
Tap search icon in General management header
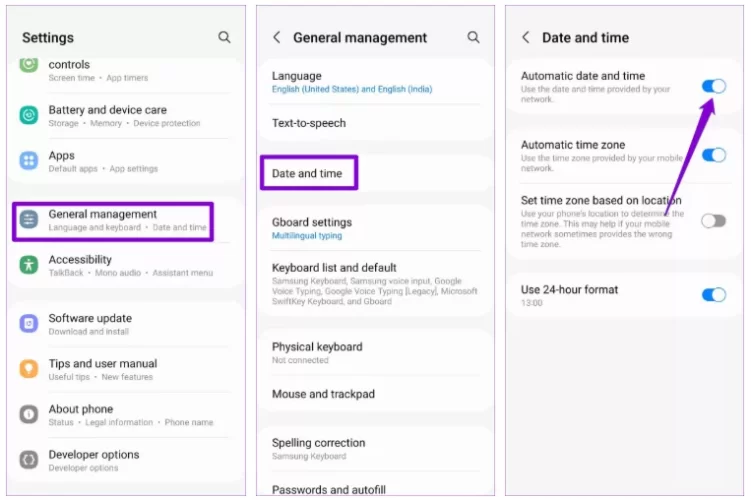click(473, 37)
